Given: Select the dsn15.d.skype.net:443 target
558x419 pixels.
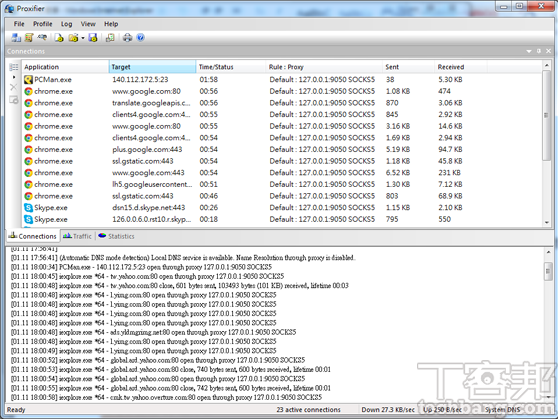Looking at the screenshot, I should pos(149,208).
